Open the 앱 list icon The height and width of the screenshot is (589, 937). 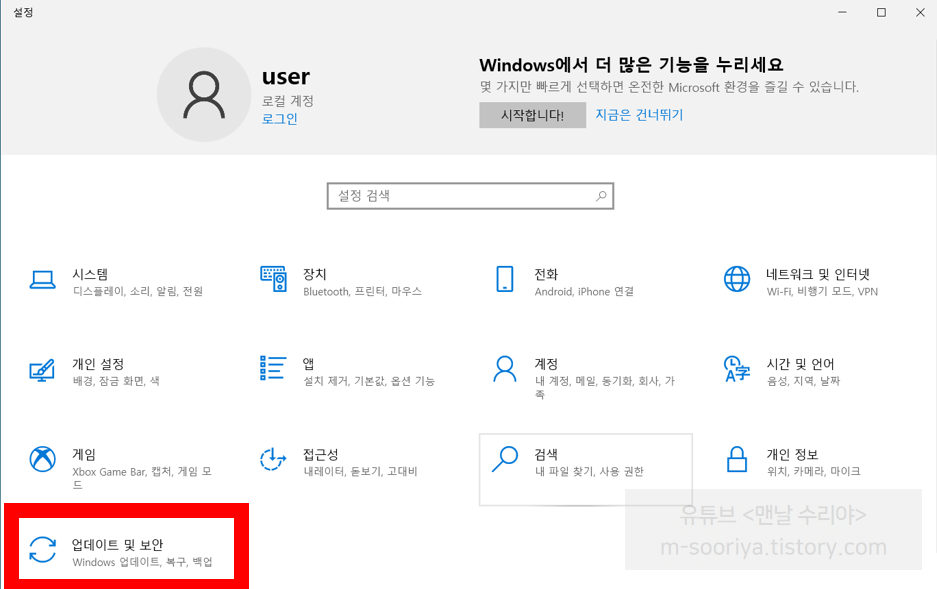pos(273,368)
